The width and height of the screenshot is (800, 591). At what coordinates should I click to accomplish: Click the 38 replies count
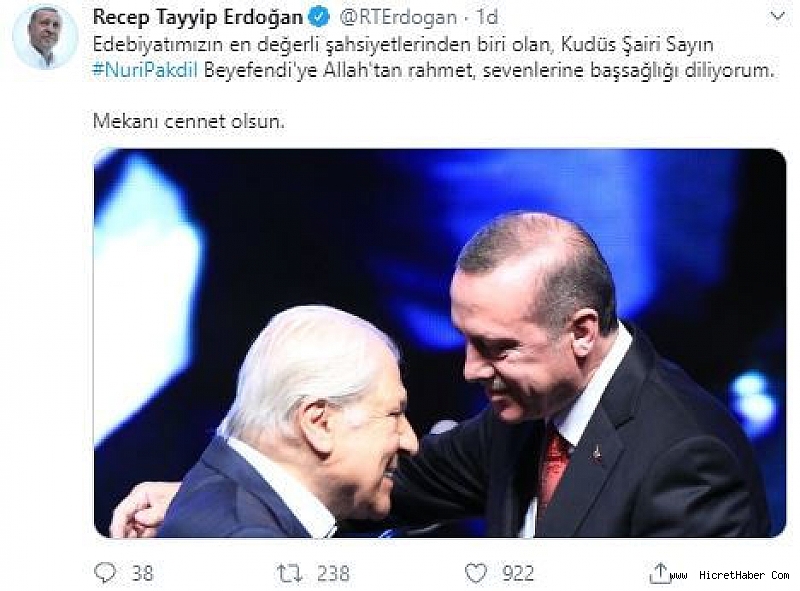coord(142,574)
